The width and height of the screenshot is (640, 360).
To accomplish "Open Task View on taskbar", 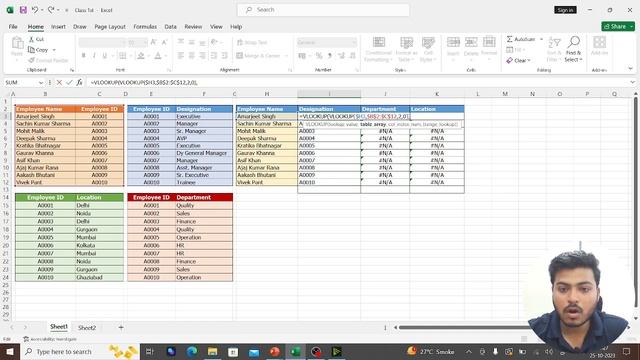I will pyautogui.click(x=149, y=351).
